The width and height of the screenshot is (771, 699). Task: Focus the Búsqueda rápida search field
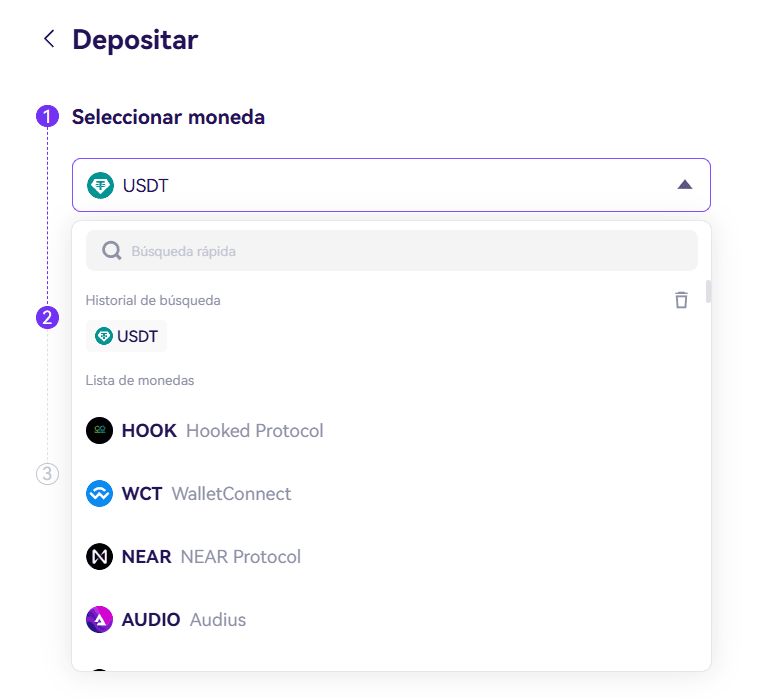[391, 251]
